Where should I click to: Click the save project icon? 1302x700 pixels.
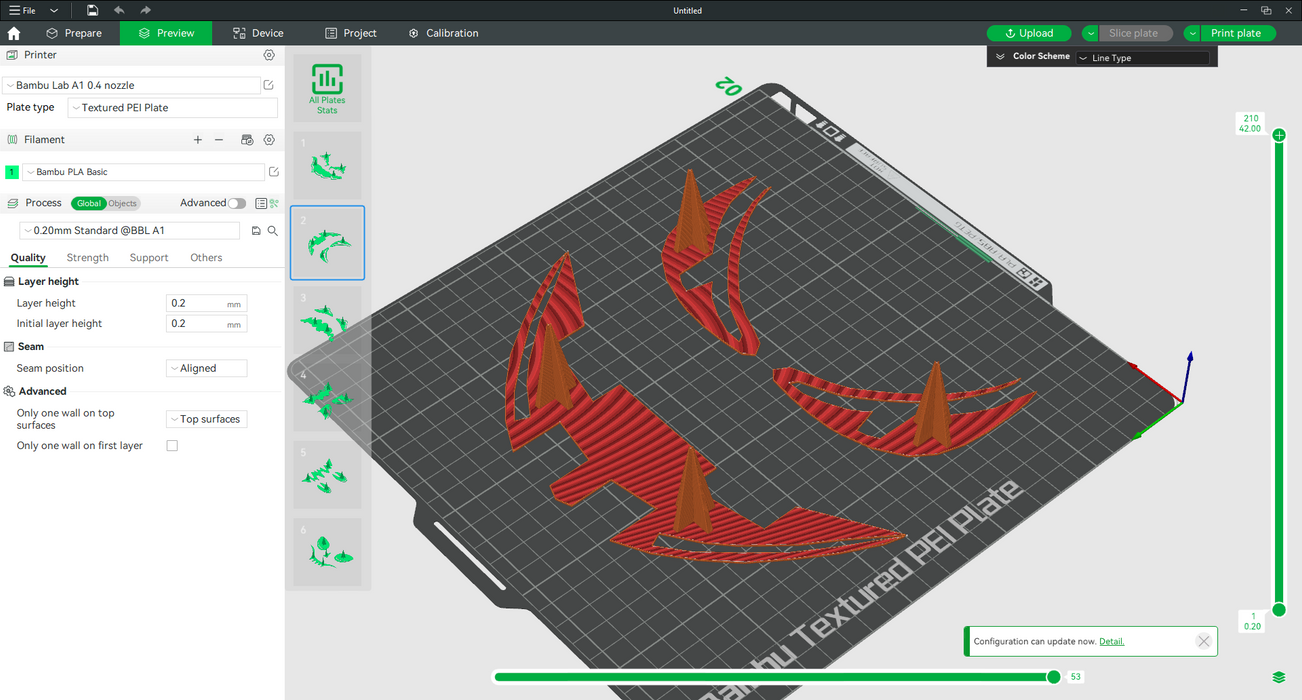pos(92,10)
